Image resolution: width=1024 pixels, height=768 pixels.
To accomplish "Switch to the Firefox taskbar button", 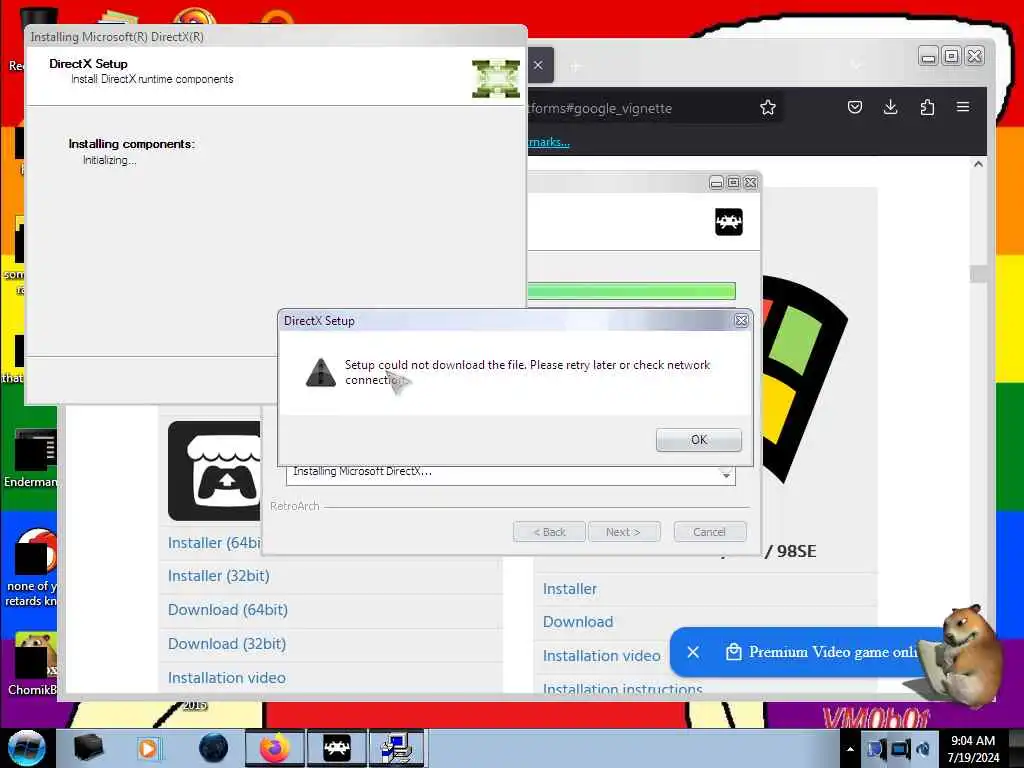I will (x=274, y=748).
